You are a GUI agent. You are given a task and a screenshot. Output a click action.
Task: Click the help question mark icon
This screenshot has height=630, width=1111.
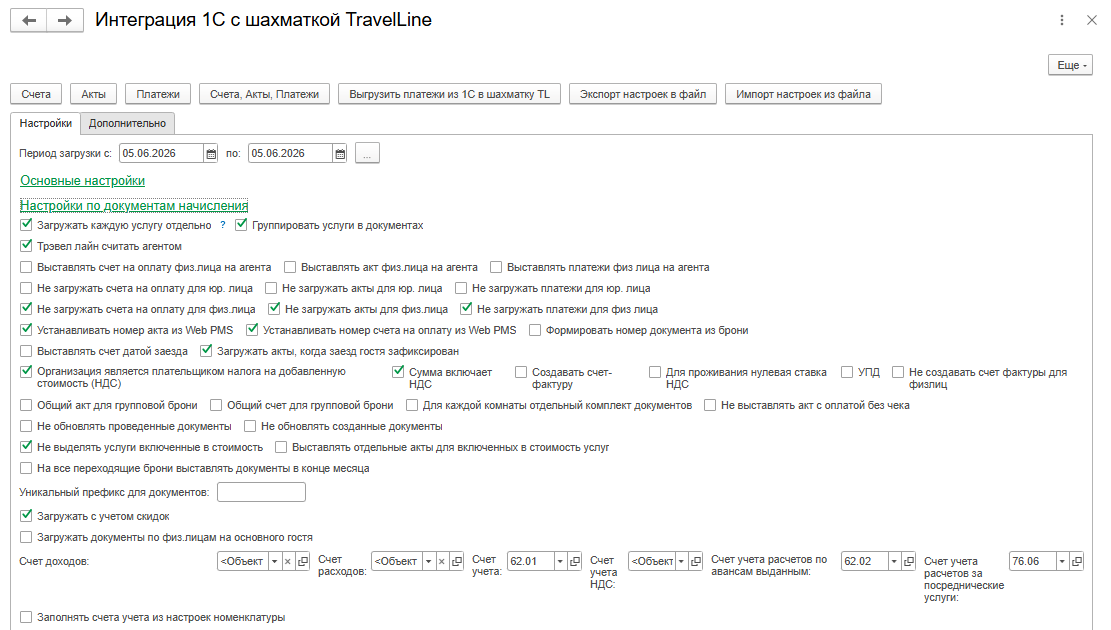[222, 225]
